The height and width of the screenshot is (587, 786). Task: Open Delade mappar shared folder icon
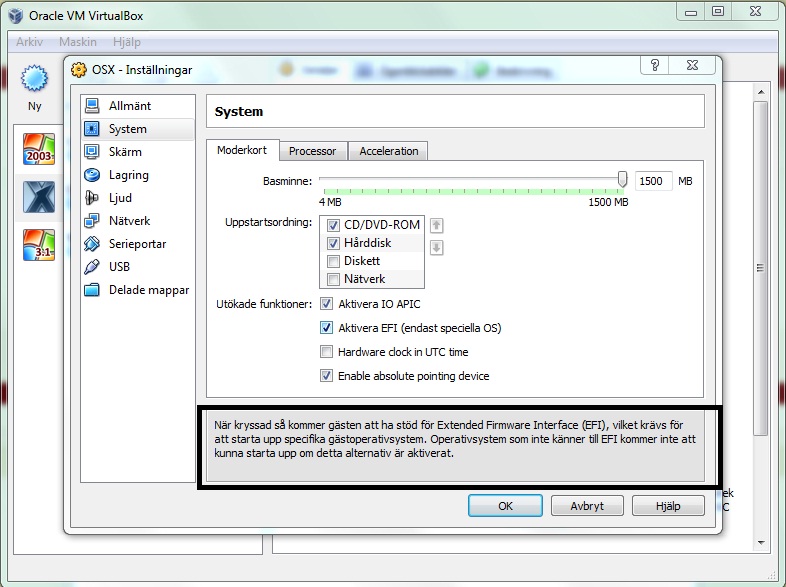tap(92, 290)
